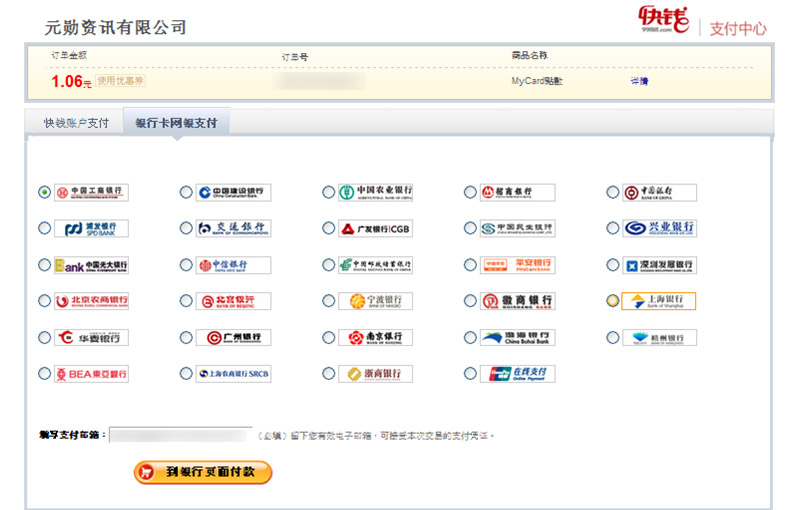Click the 宁波银行 bank logo
This screenshot has width=791, height=510.
[375, 301]
